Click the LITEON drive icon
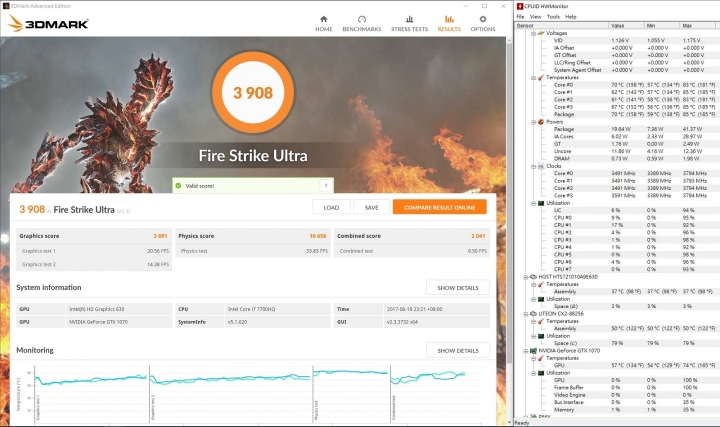The height and width of the screenshot is (427, 720). (533, 314)
